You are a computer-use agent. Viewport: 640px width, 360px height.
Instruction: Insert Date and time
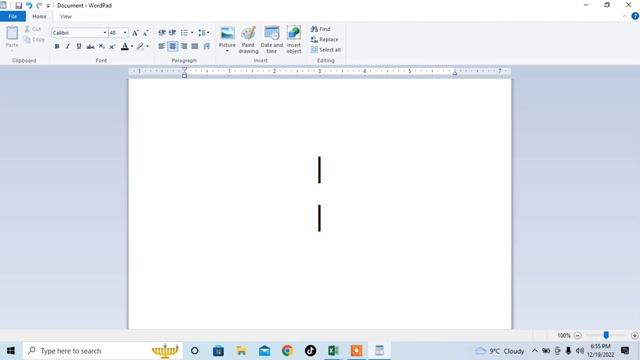click(271, 40)
